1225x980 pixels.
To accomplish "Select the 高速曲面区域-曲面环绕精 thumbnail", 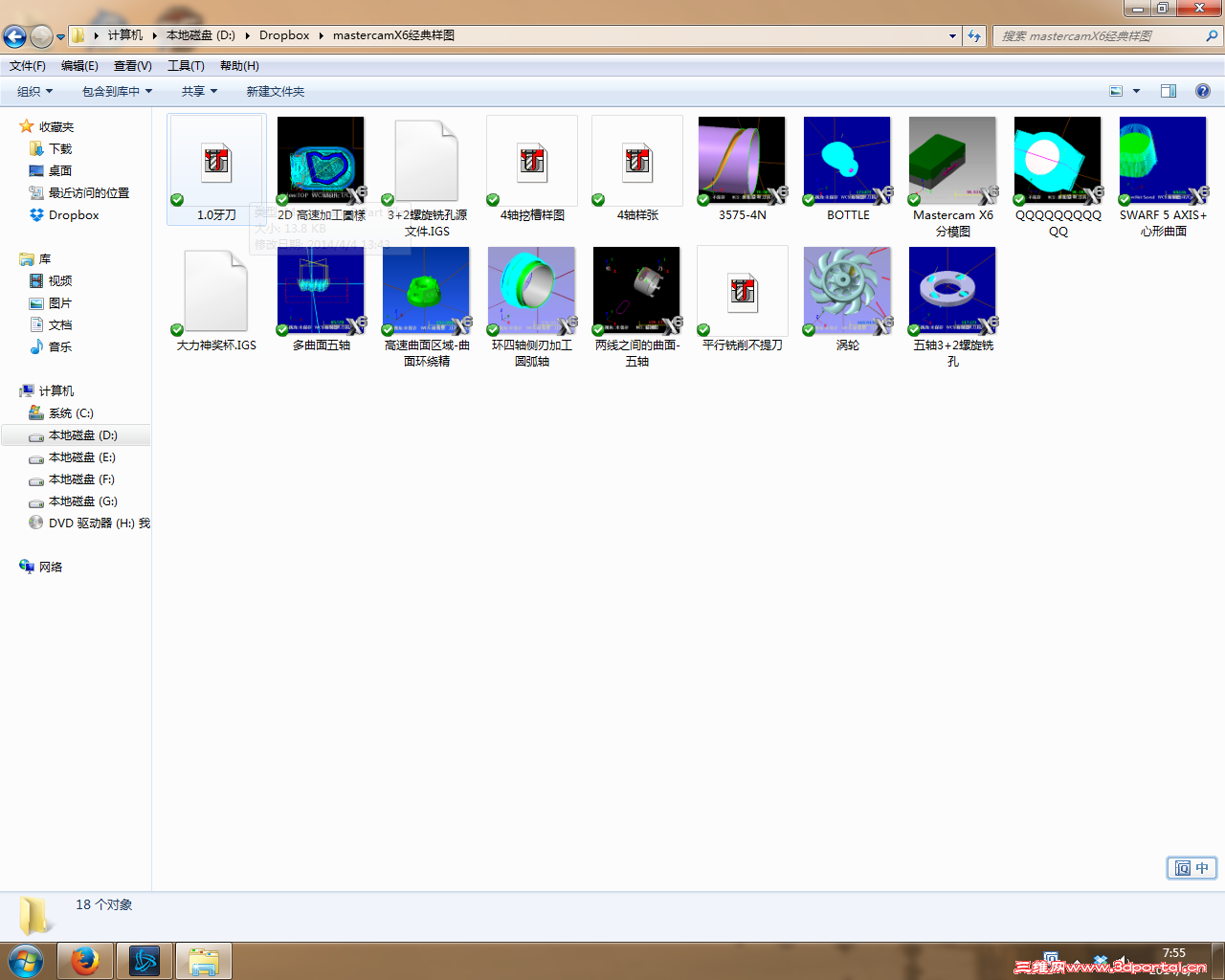I will tap(427, 291).
